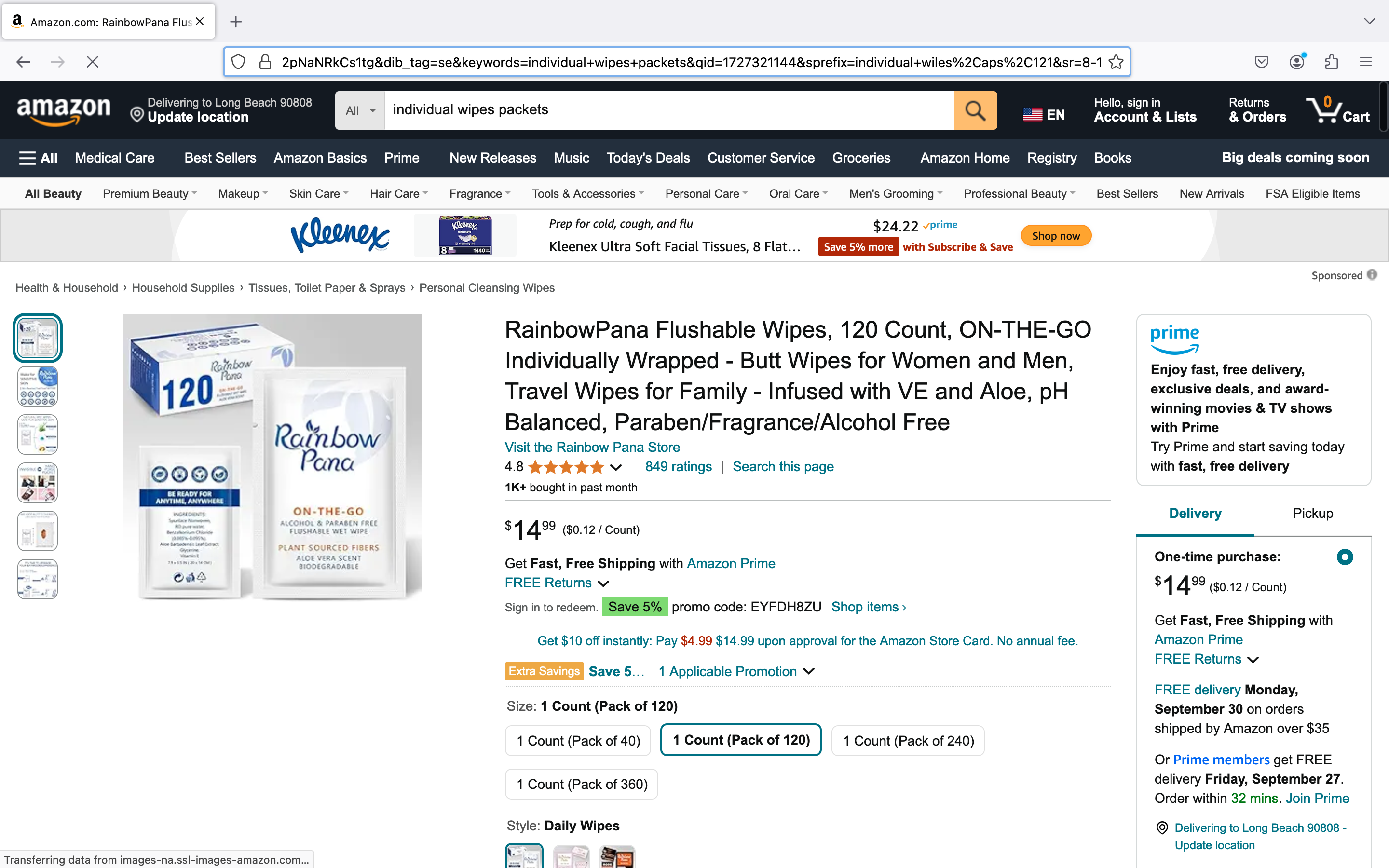
Task: Stop loading the page
Action: (93, 62)
